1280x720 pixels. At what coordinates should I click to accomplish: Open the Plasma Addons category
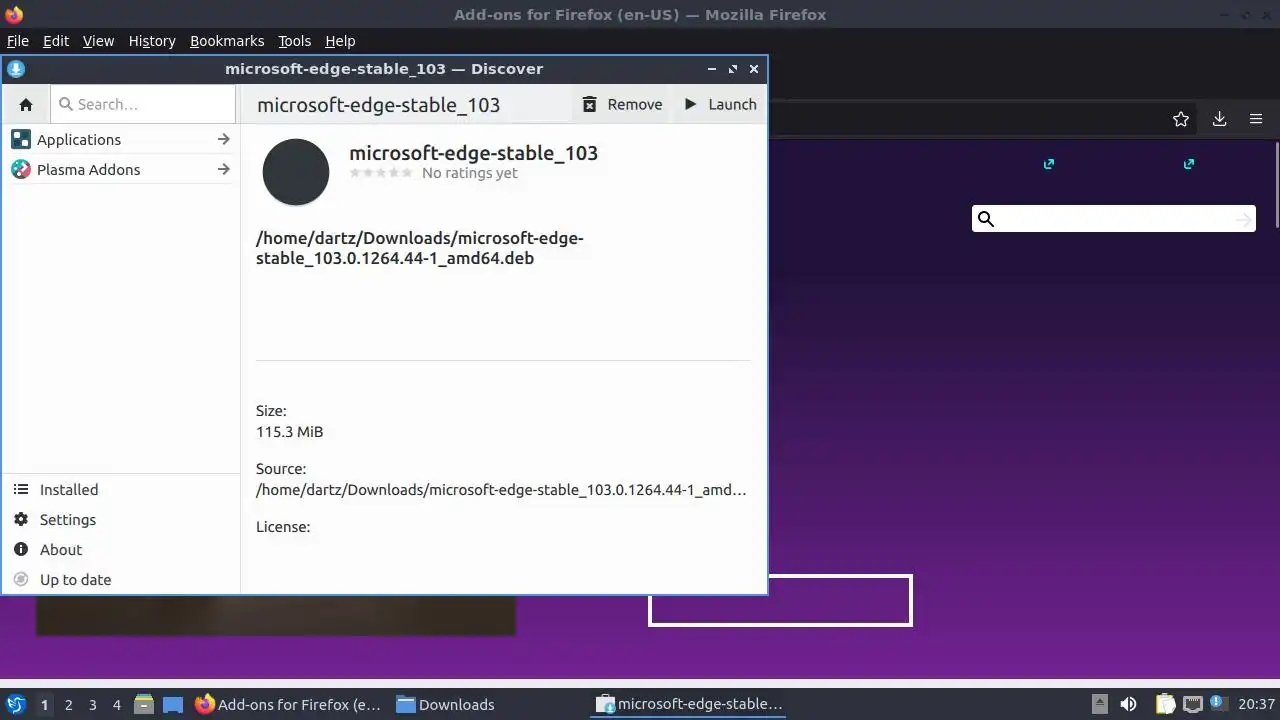click(120, 170)
